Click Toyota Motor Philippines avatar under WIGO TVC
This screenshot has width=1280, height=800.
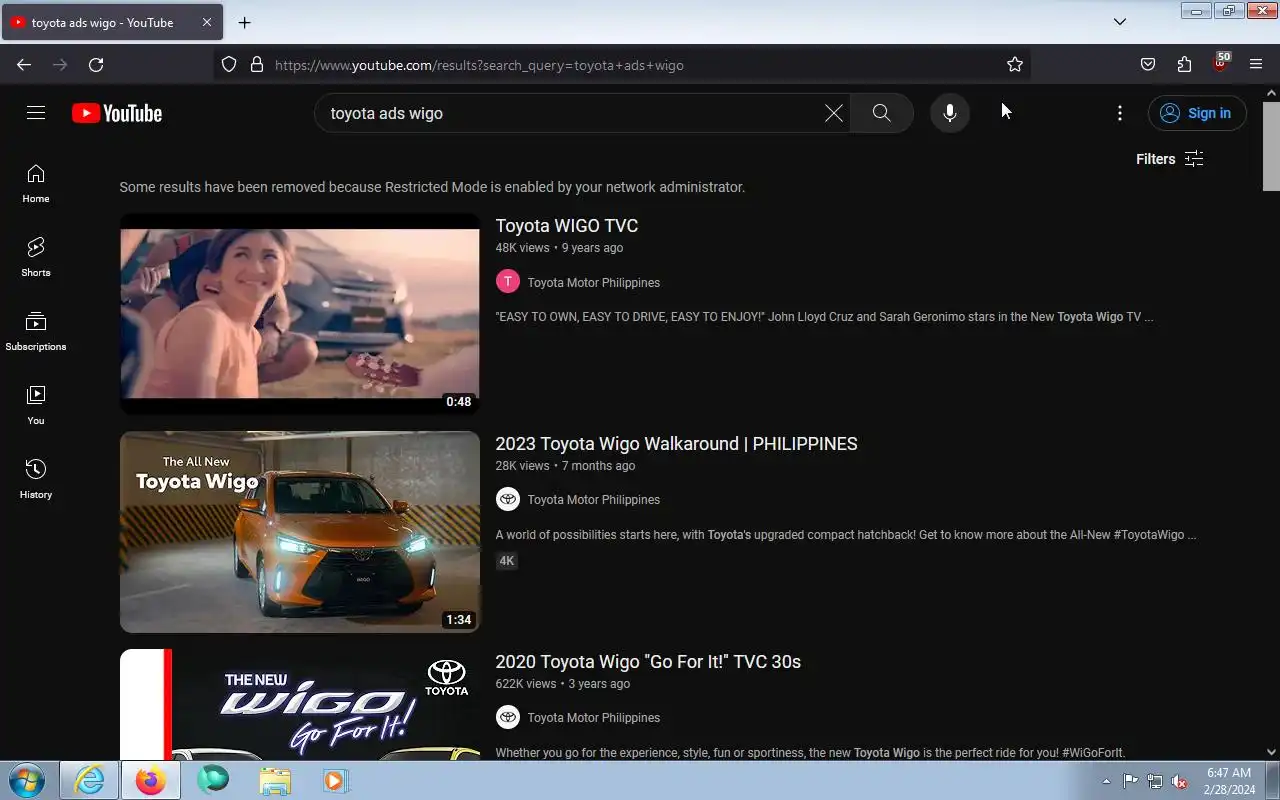click(x=508, y=282)
